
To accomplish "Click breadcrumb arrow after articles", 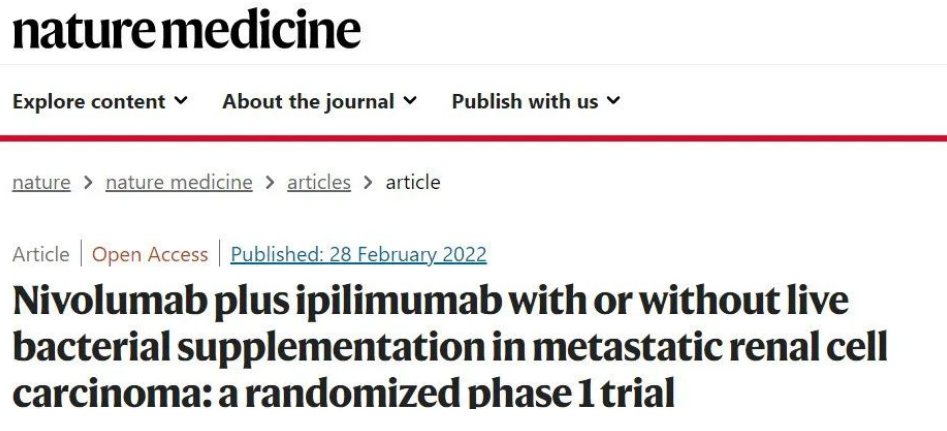I will pyautogui.click(x=368, y=182).
